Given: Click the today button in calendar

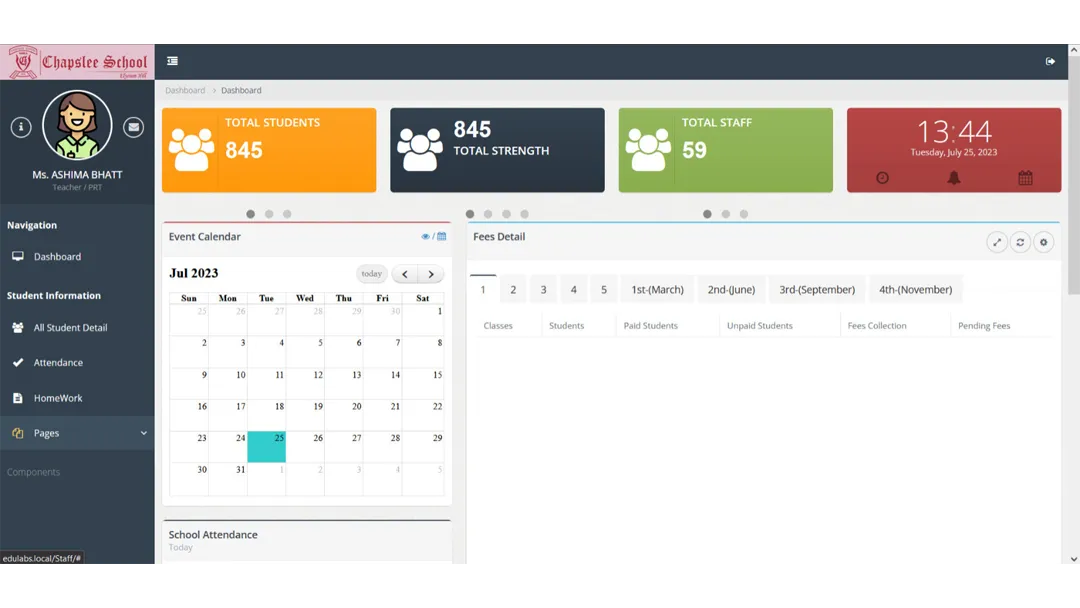Looking at the screenshot, I should 372,274.
